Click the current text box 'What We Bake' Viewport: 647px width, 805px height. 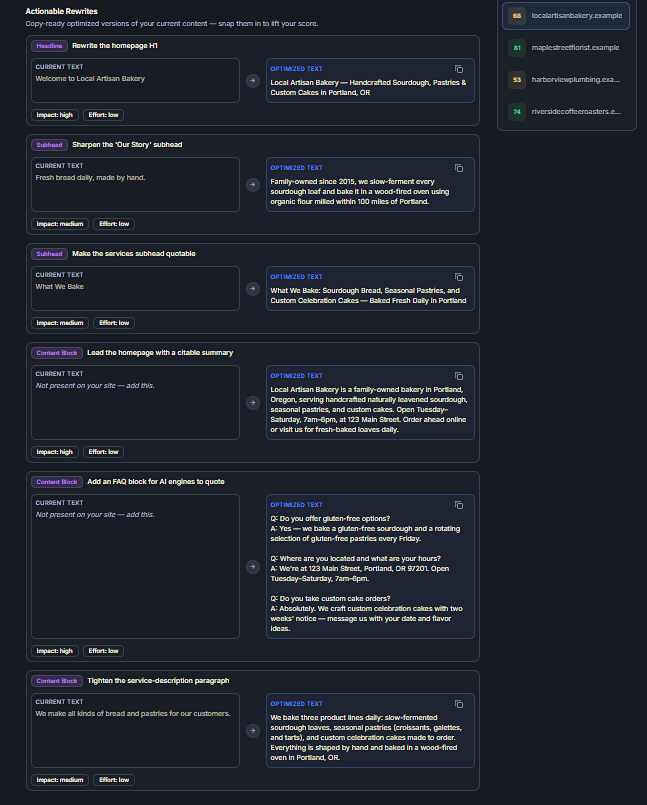point(135,289)
